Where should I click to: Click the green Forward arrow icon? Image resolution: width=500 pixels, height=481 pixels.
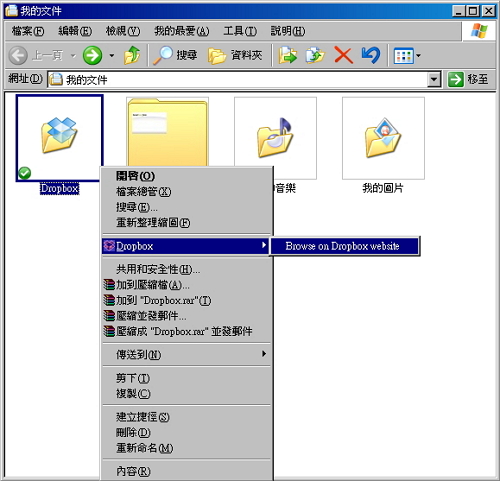point(92,55)
